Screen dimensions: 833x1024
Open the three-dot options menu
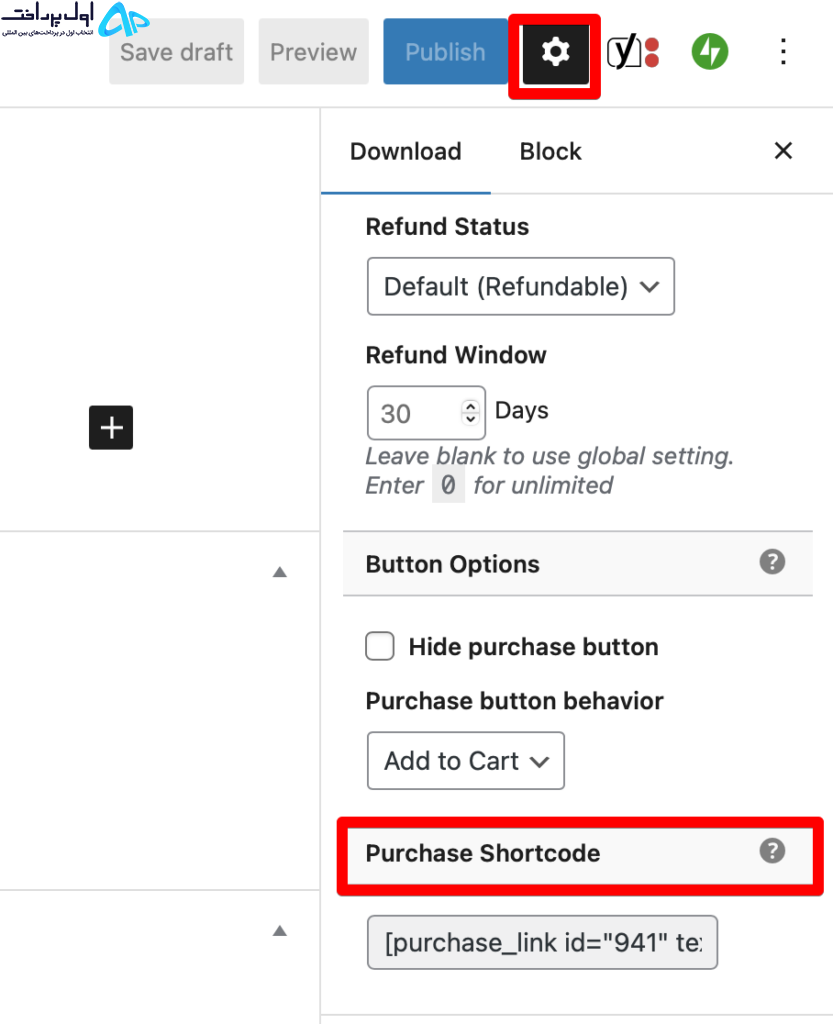point(783,52)
